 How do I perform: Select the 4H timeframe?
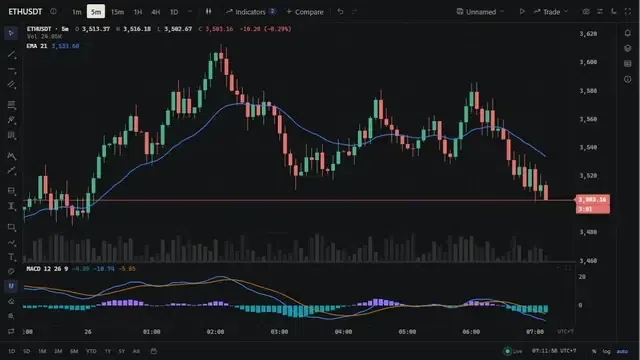[156, 12]
